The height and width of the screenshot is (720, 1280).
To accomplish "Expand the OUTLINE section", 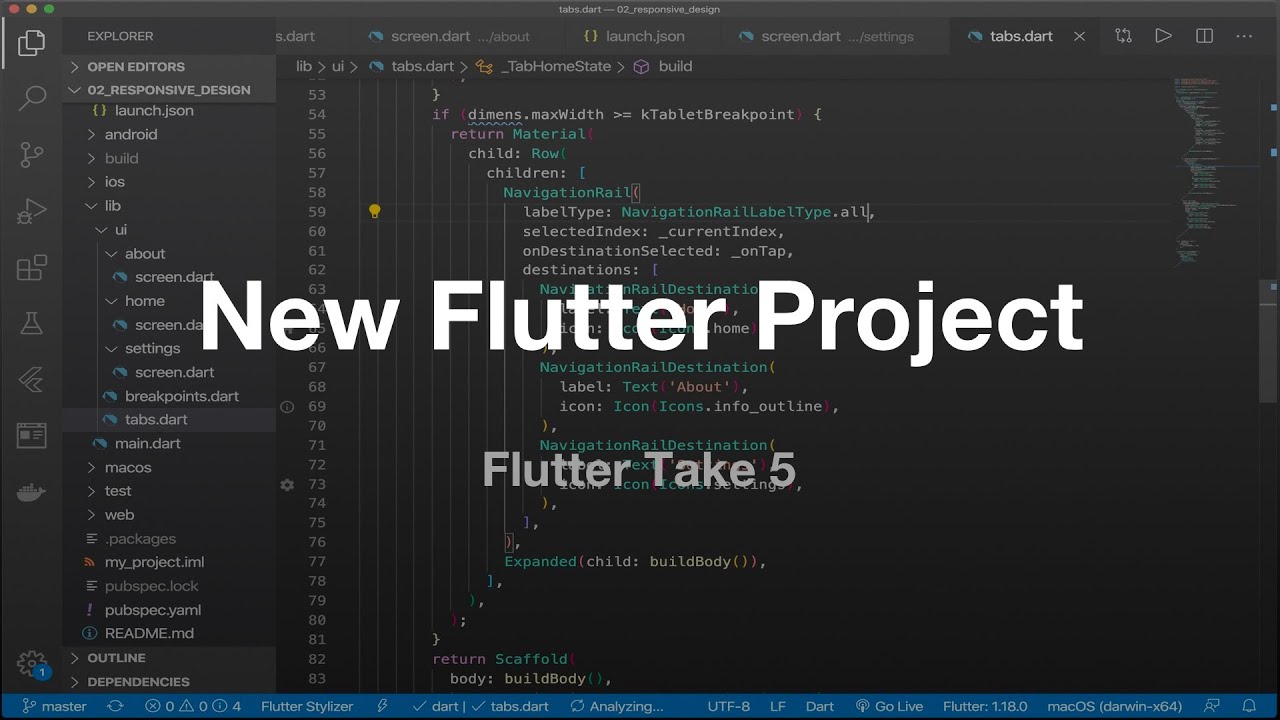I will point(116,658).
